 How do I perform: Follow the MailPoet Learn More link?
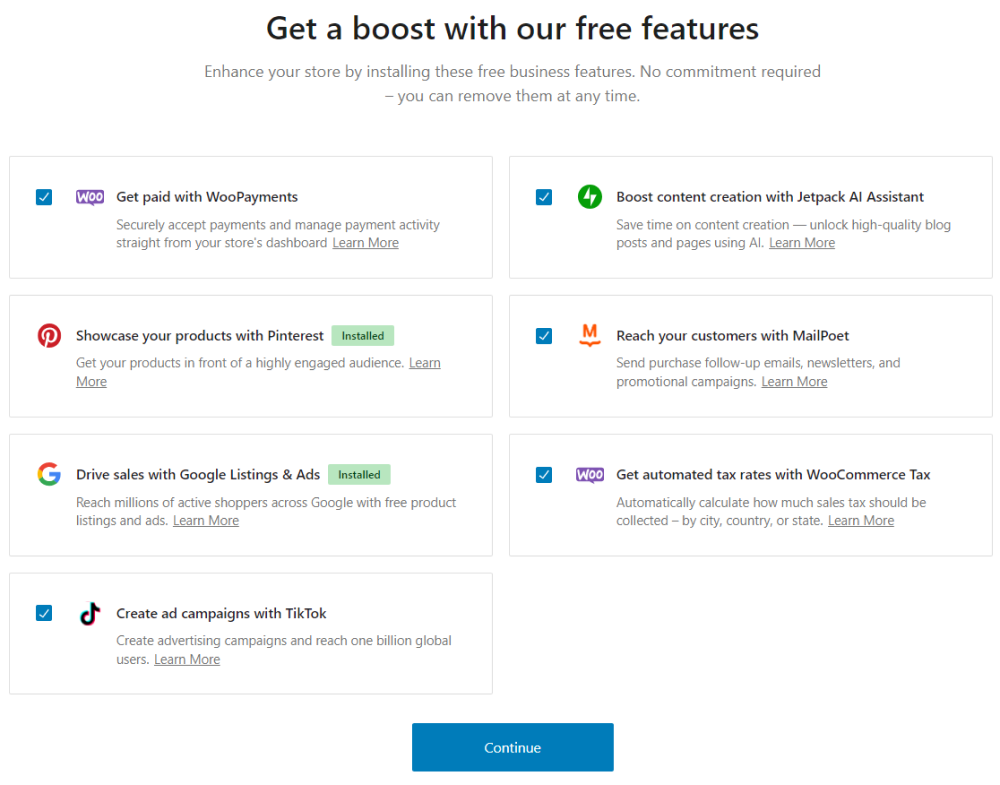click(x=794, y=381)
